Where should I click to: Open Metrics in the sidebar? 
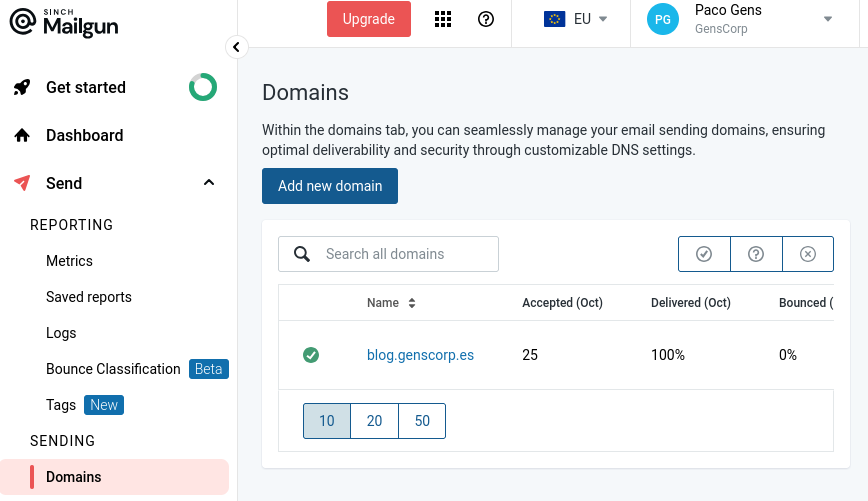(69, 261)
